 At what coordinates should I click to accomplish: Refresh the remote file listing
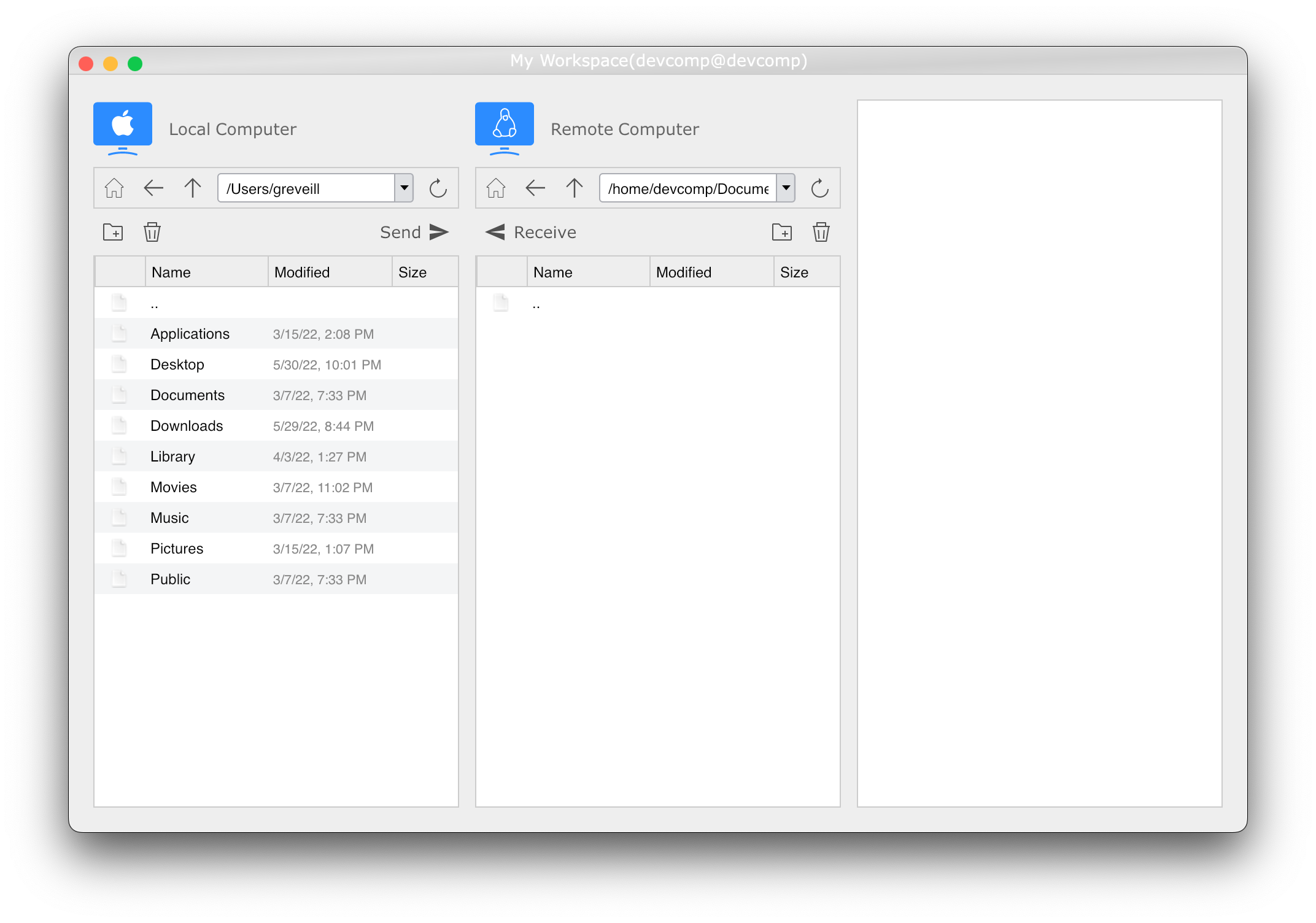point(820,188)
